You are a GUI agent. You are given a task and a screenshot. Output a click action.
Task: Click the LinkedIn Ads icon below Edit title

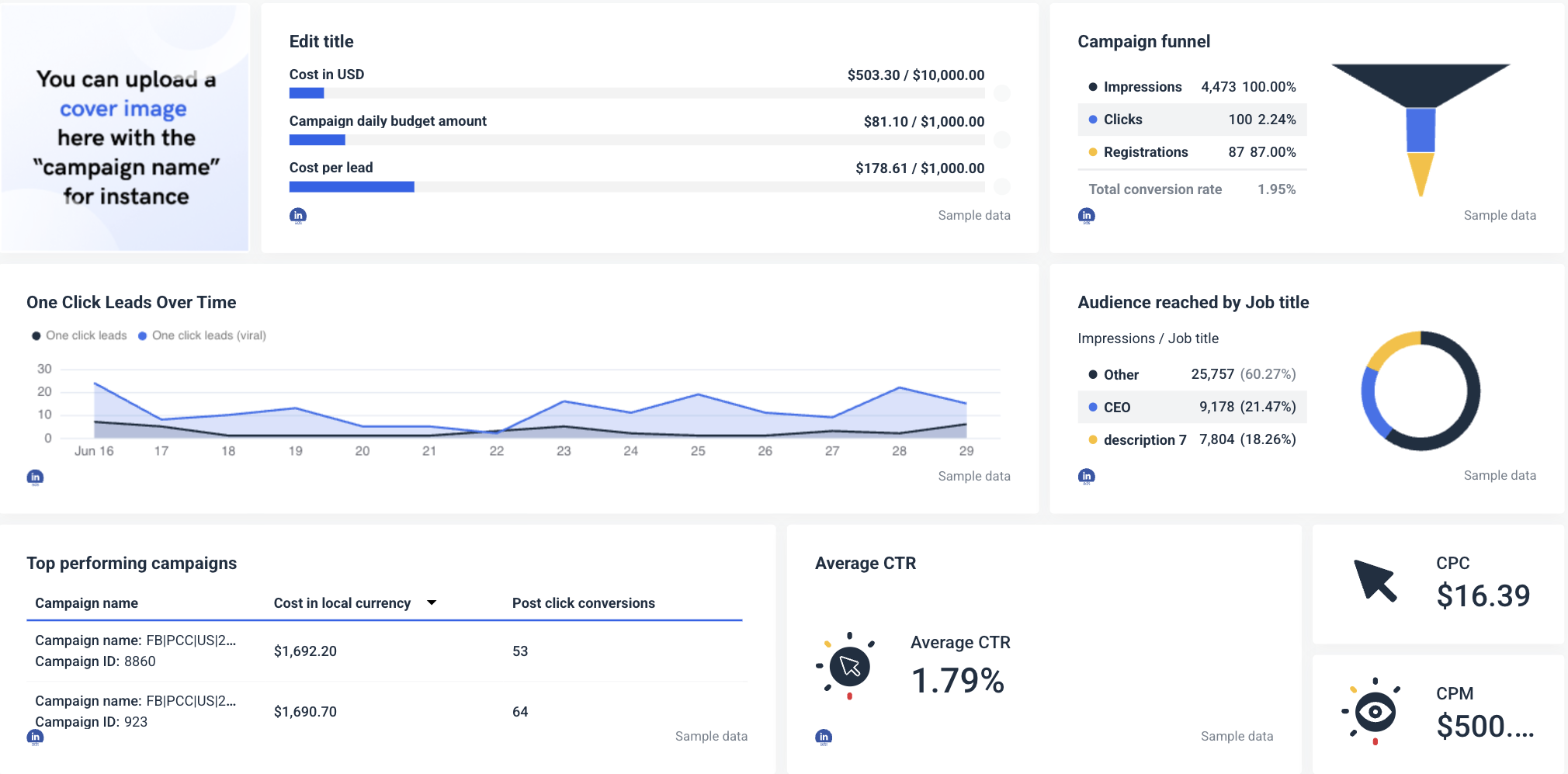(298, 215)
